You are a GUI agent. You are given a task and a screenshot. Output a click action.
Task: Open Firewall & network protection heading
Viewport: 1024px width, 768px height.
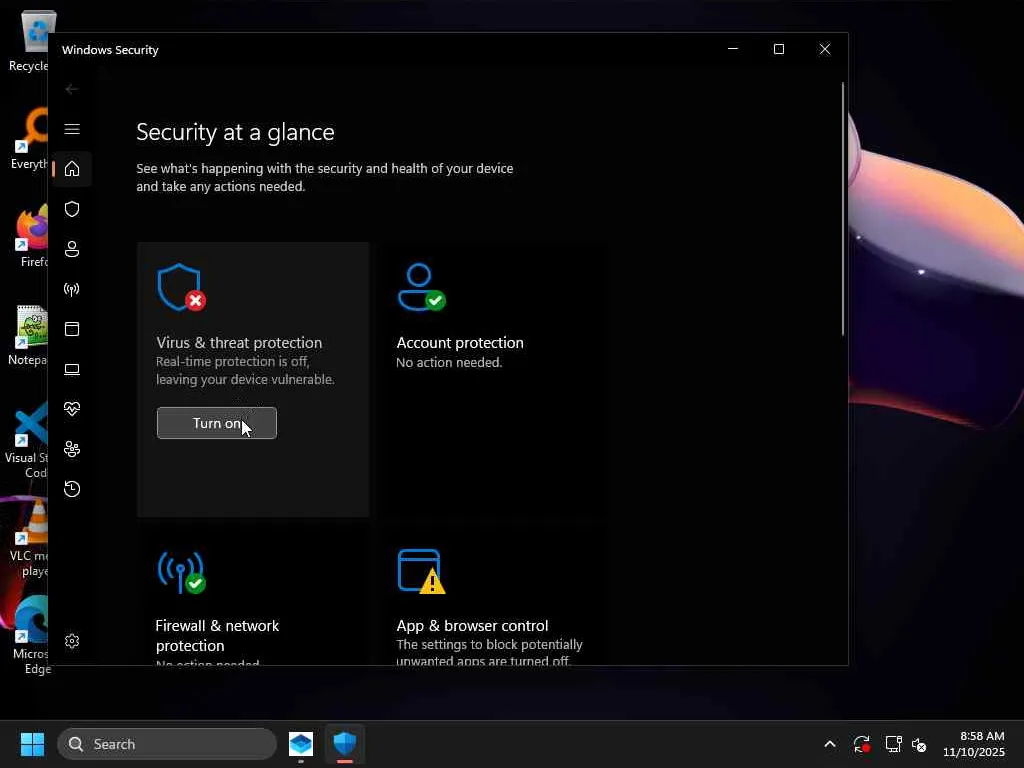click(217, 635)
